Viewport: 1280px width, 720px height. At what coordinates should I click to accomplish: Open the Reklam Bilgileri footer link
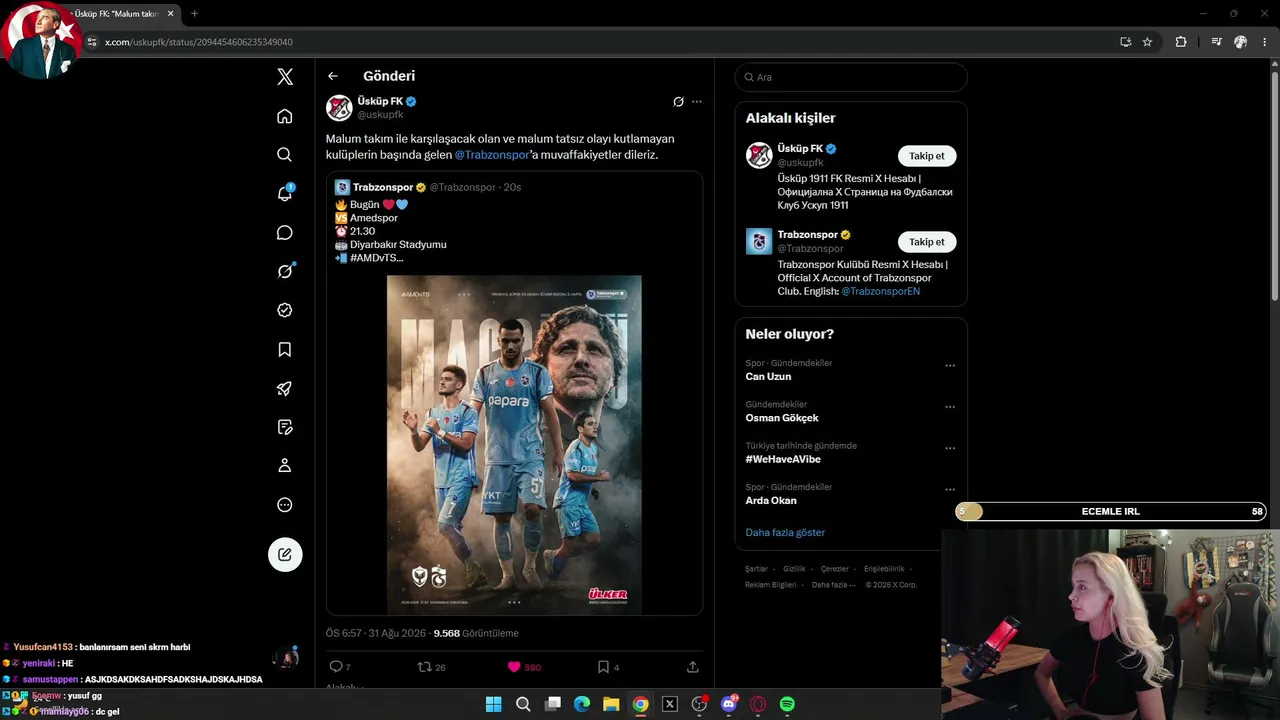click(x=771, y=585)
